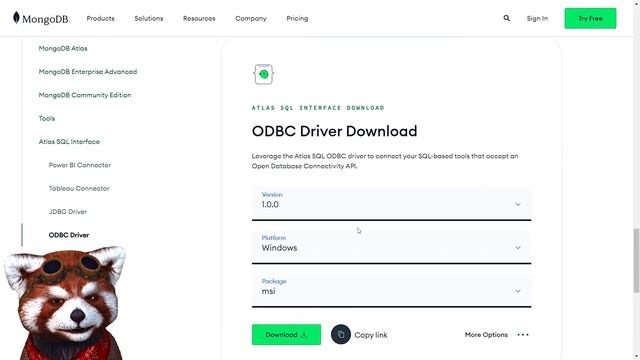Open the Company menu
This screenshot has width=640, height=360.
pos(251,18)
